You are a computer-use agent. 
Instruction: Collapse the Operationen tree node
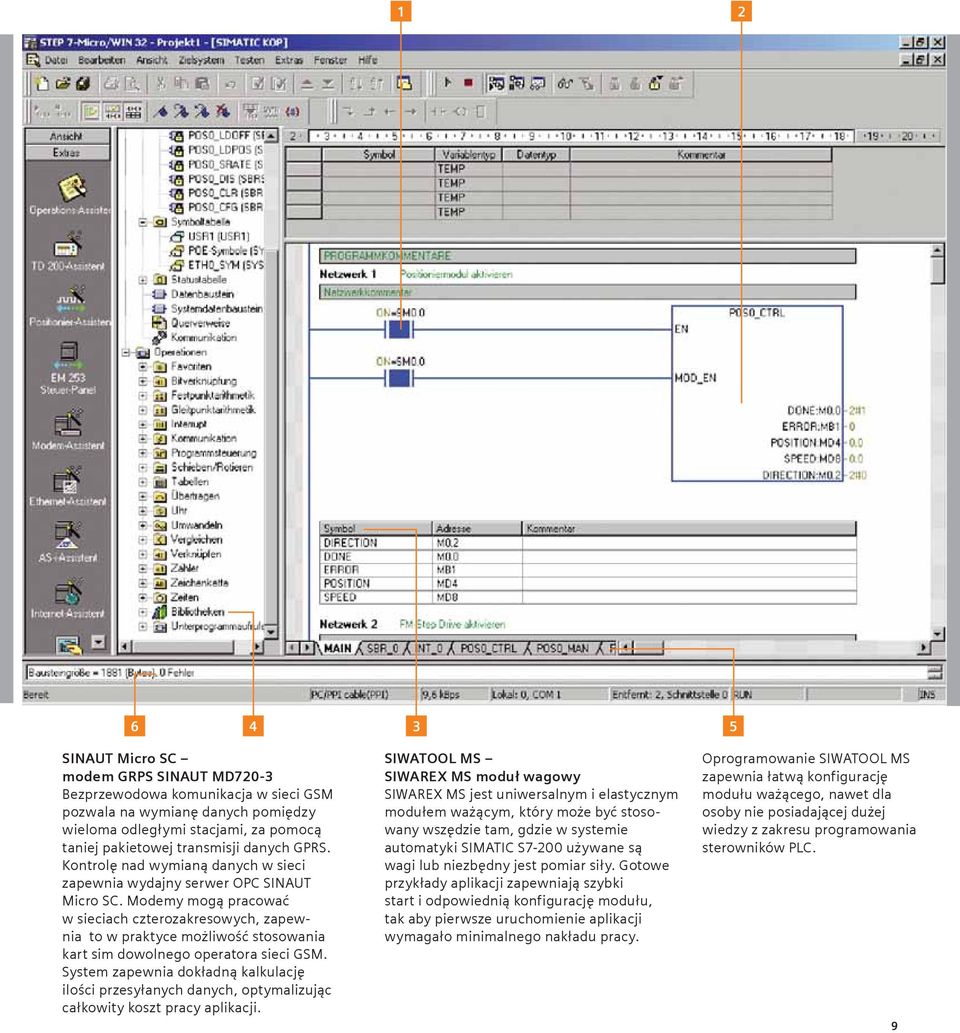[x=125, y=352]
